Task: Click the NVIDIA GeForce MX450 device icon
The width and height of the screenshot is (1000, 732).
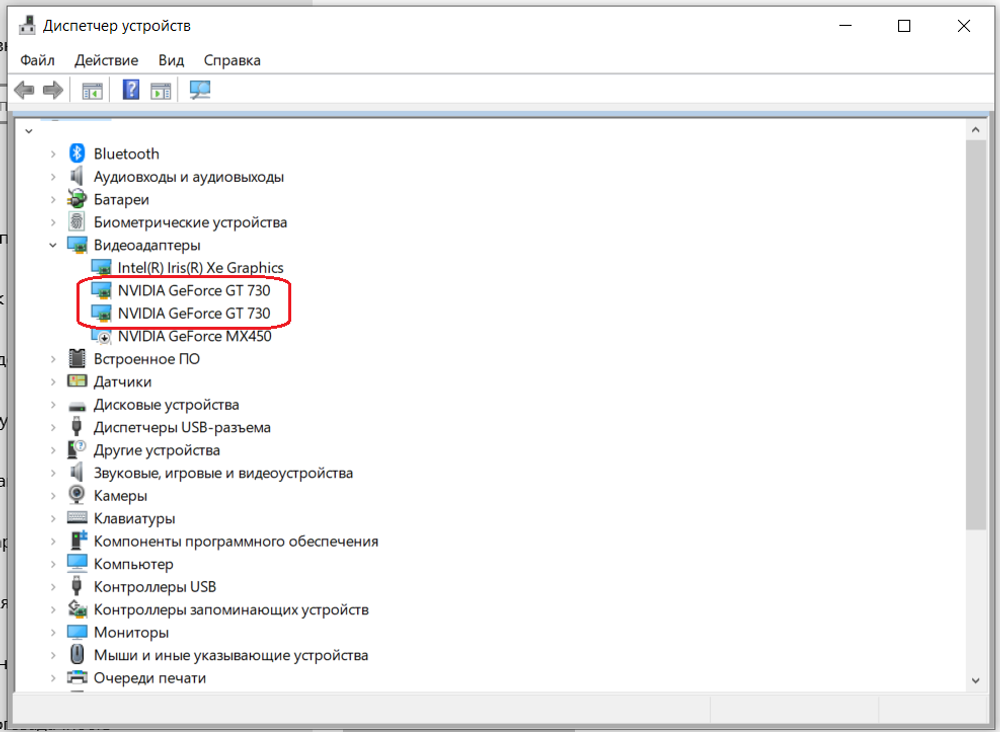Action: click(x=101, y=336)
